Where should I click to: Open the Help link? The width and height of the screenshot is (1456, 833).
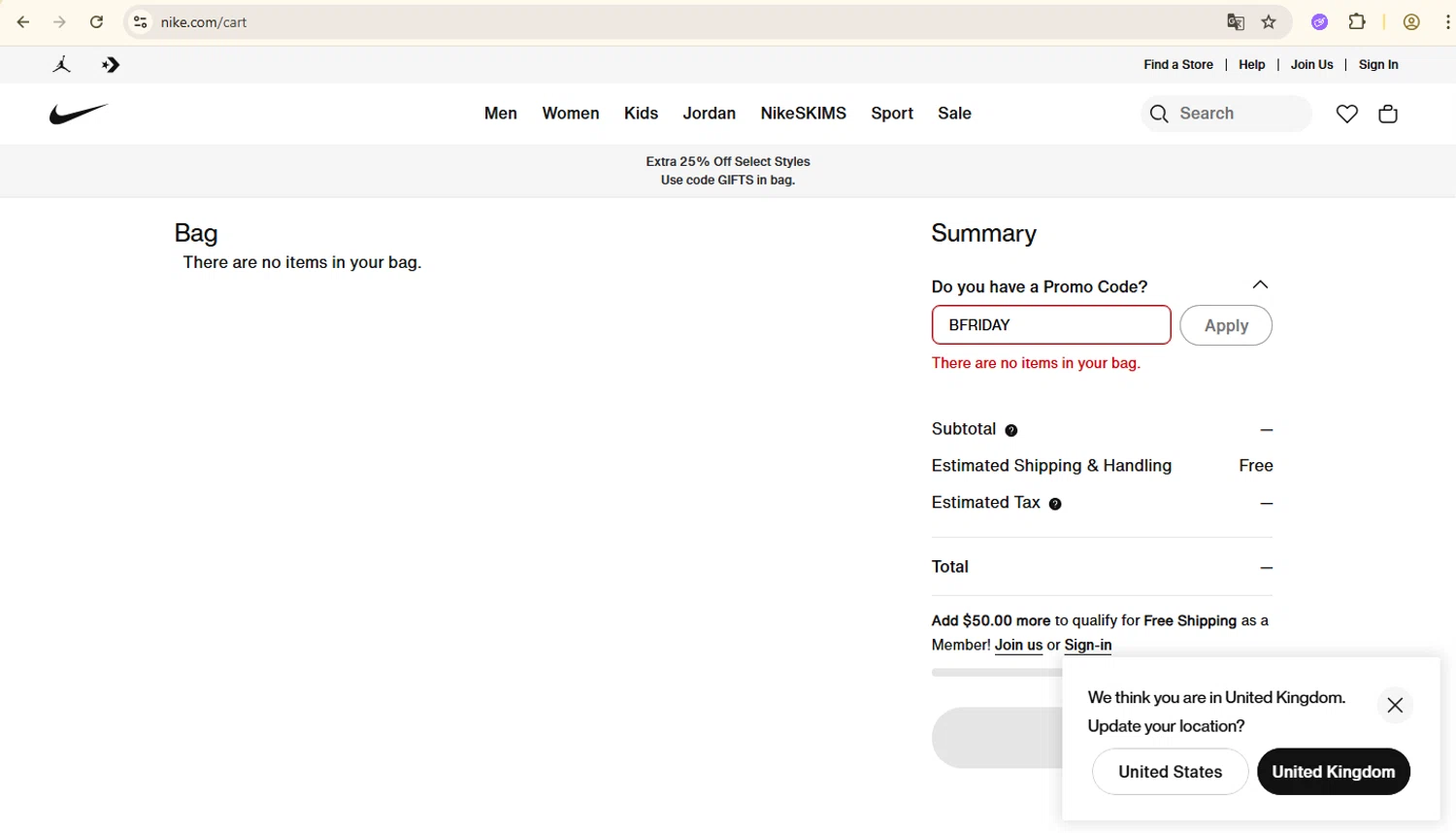coord(1252,65)
